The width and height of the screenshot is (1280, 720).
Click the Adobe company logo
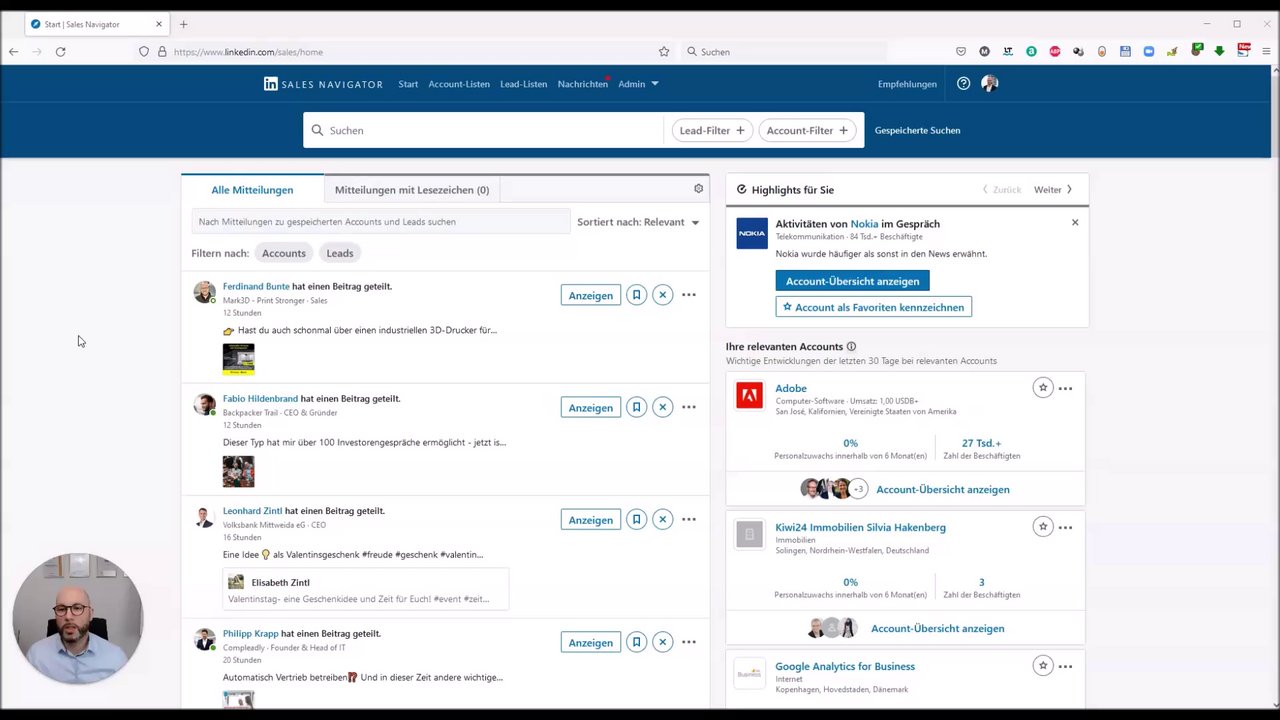[750, 396]
